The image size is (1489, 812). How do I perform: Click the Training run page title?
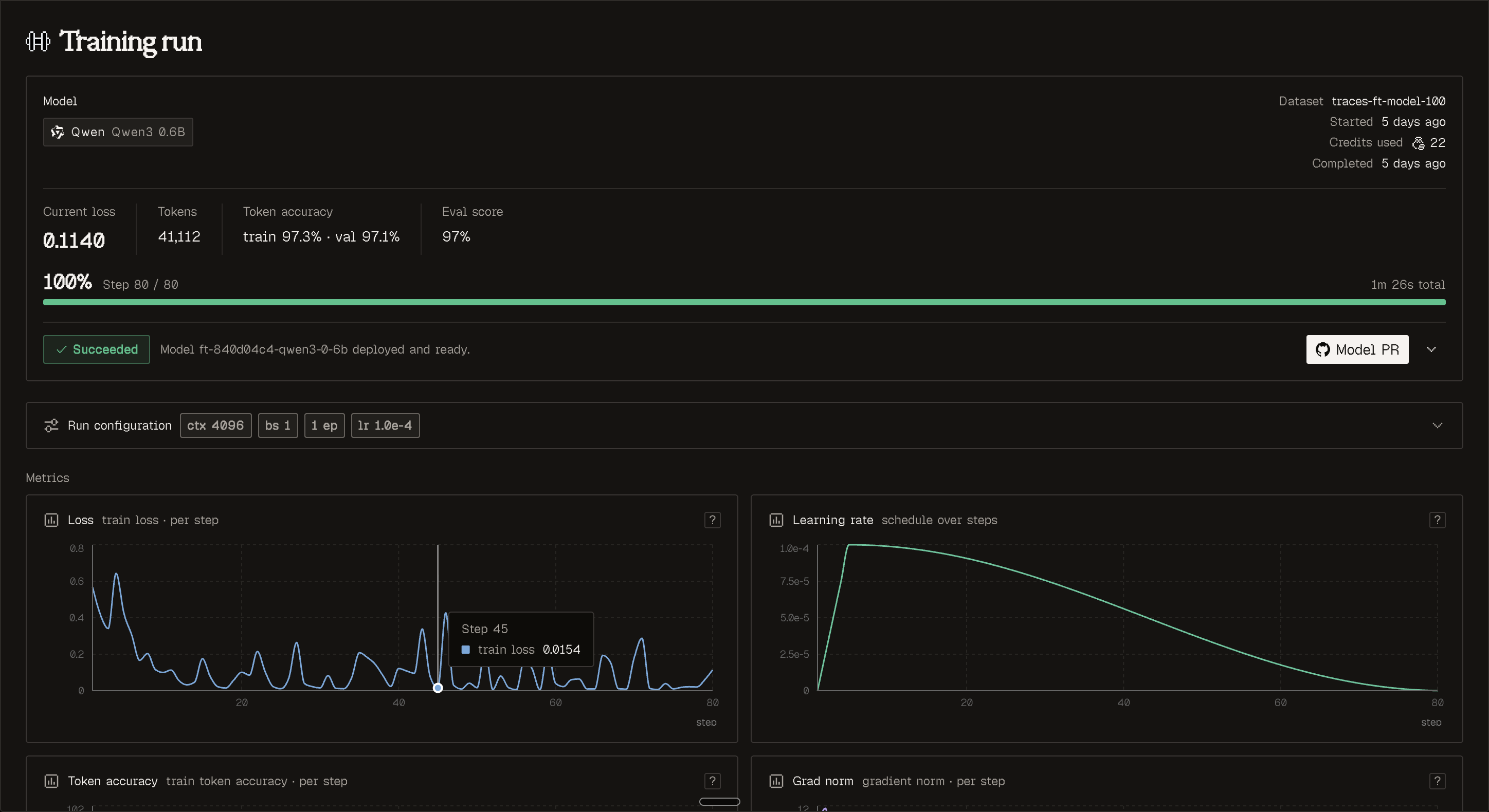pos(131,42)
